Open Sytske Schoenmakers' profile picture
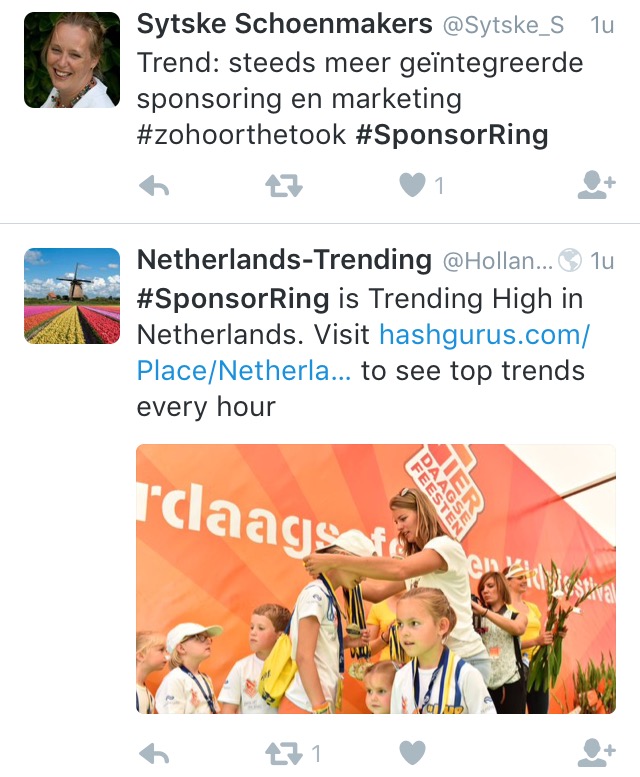 click(71, 60)
